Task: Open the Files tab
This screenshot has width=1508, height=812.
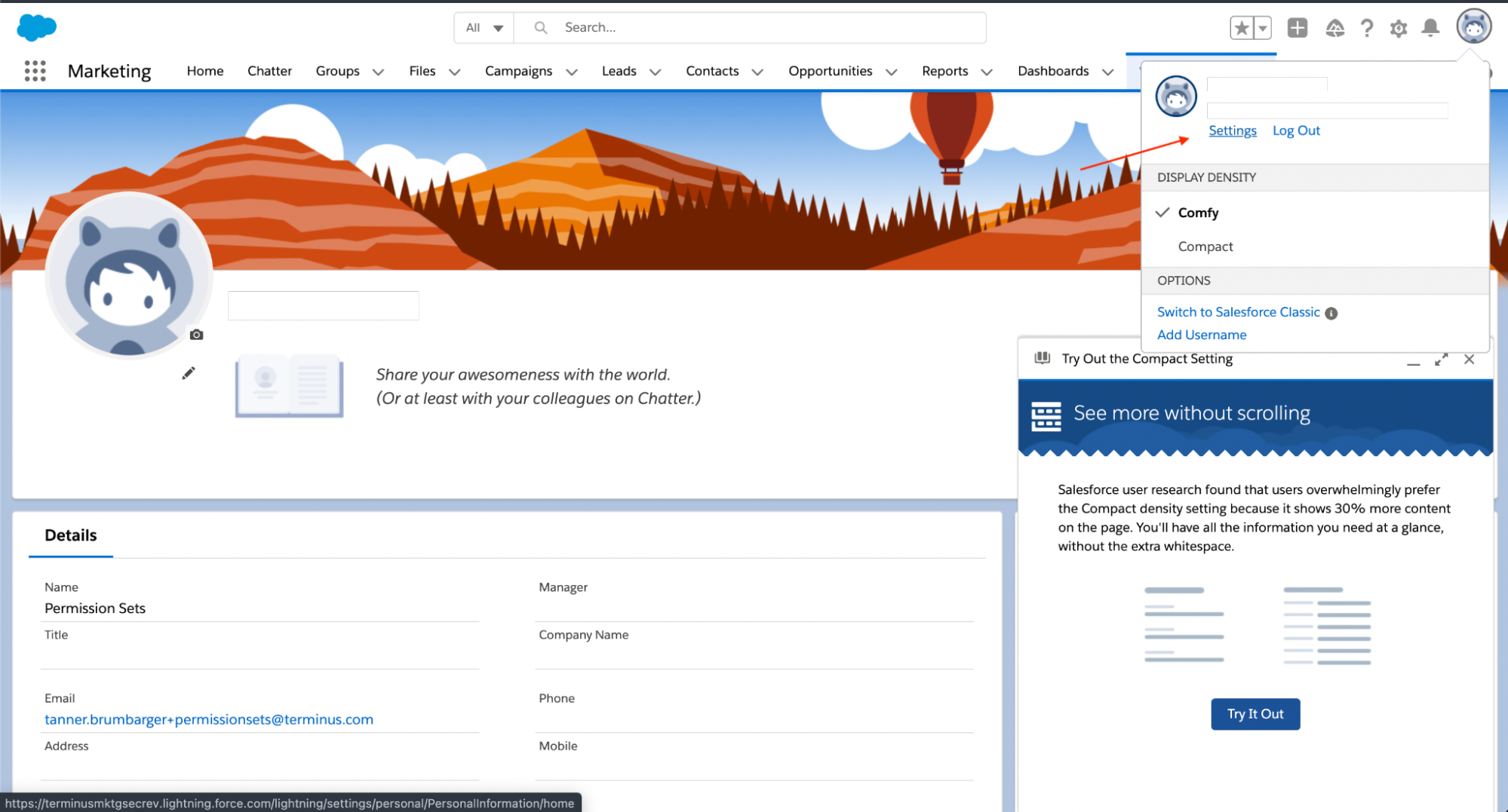Action: (x=422, y=71)
